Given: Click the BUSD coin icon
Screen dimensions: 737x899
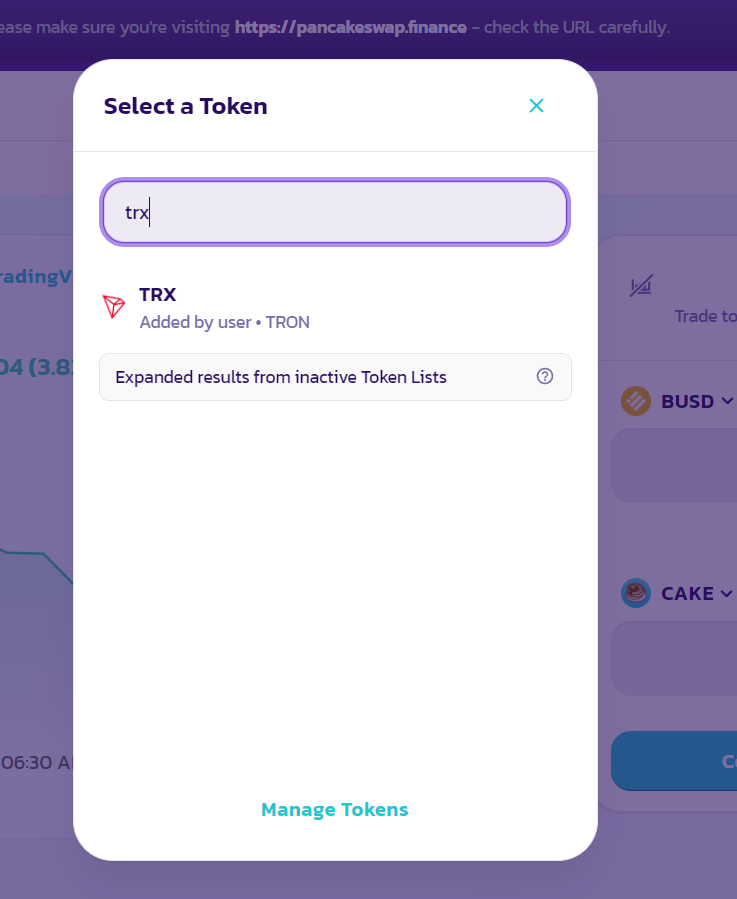Looking at the screenshot, I should click(x=635, y=401).
